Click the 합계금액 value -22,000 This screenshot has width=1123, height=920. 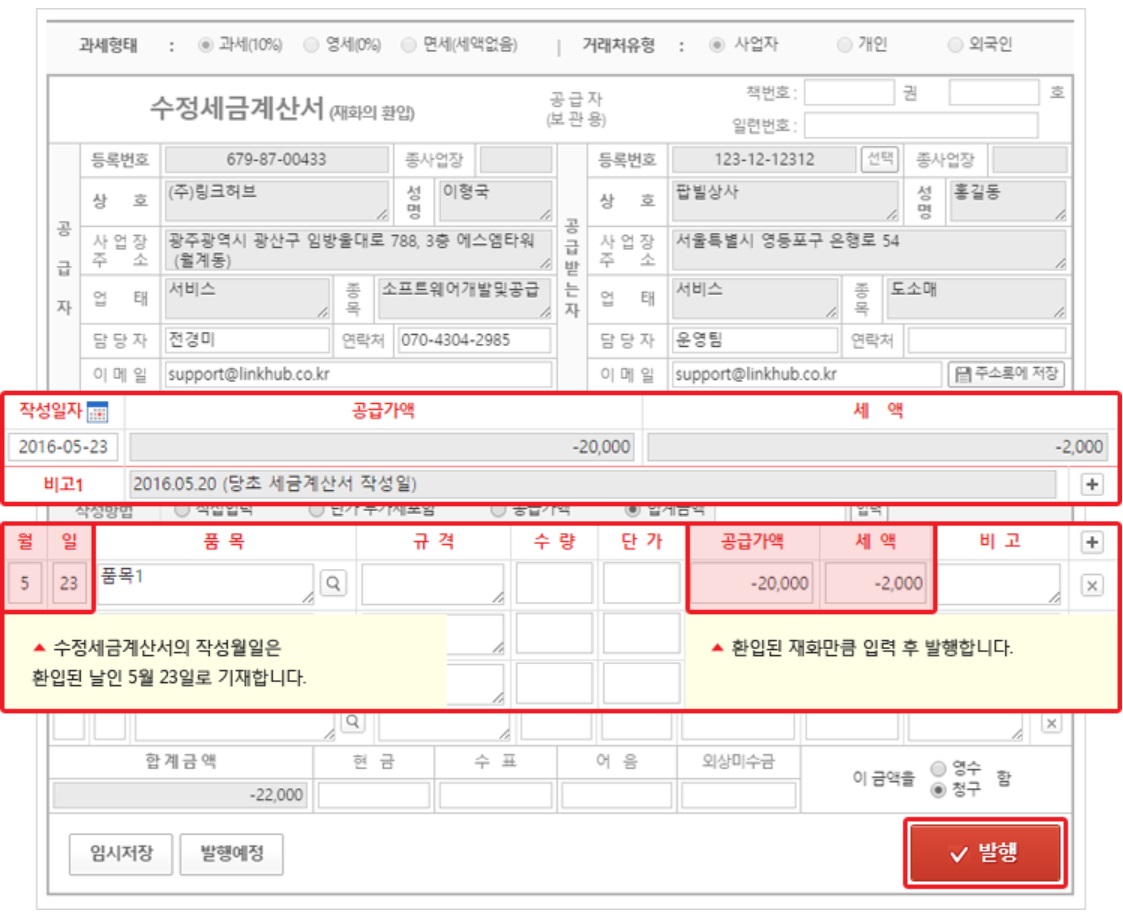pos(180,795)
